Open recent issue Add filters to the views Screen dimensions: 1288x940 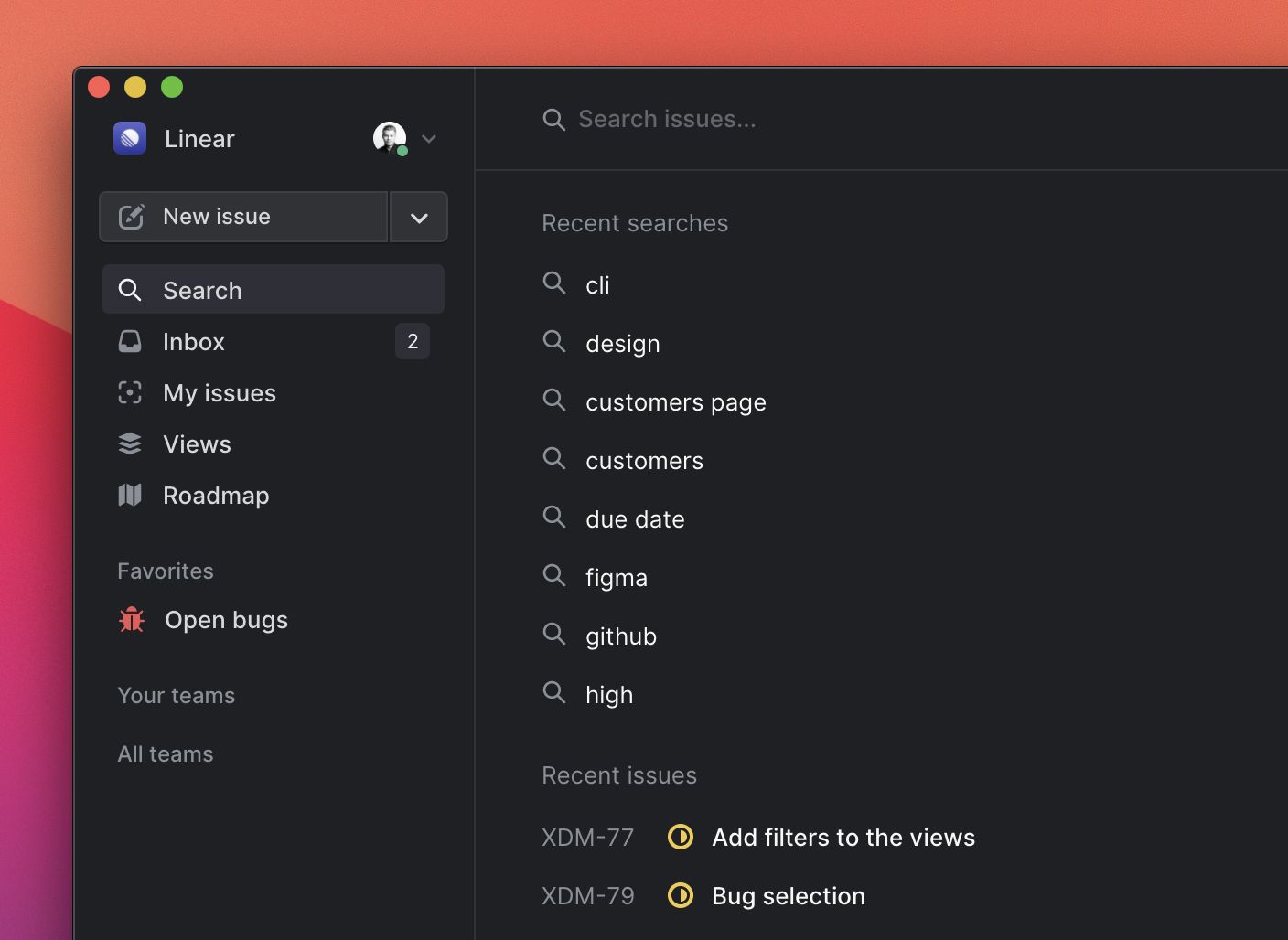point(843,838)
